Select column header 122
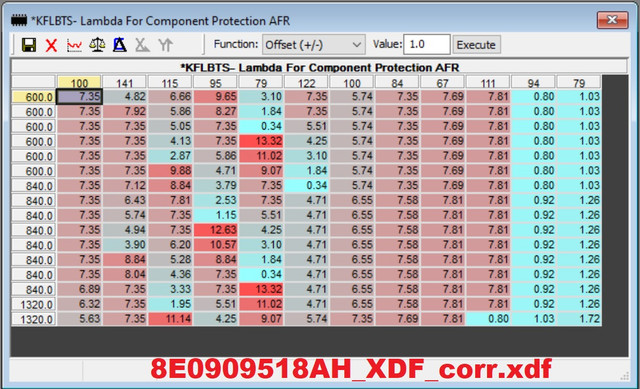 coord(306,83)
